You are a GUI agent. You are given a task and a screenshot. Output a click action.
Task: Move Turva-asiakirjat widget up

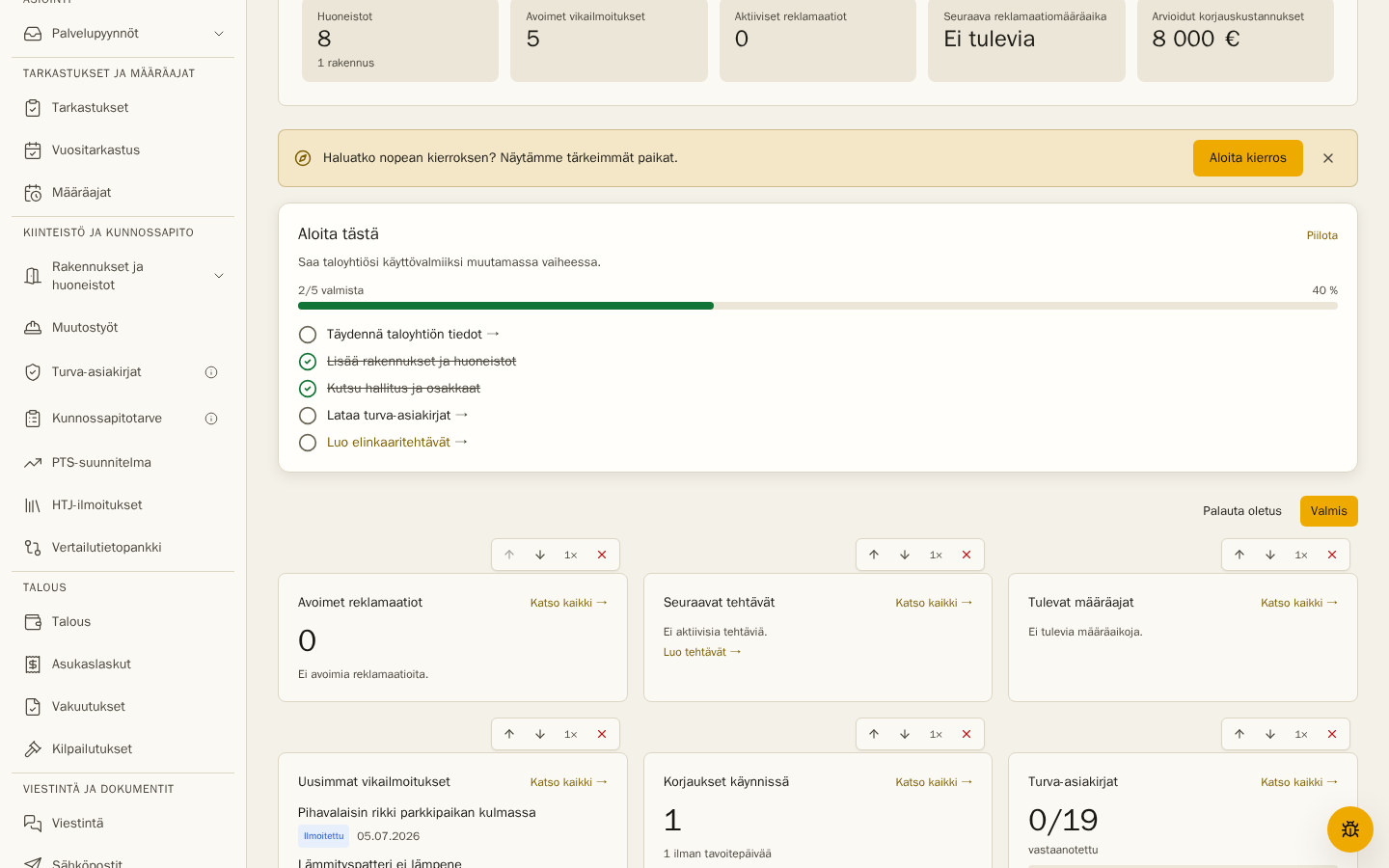click(x=1239, y=734)
